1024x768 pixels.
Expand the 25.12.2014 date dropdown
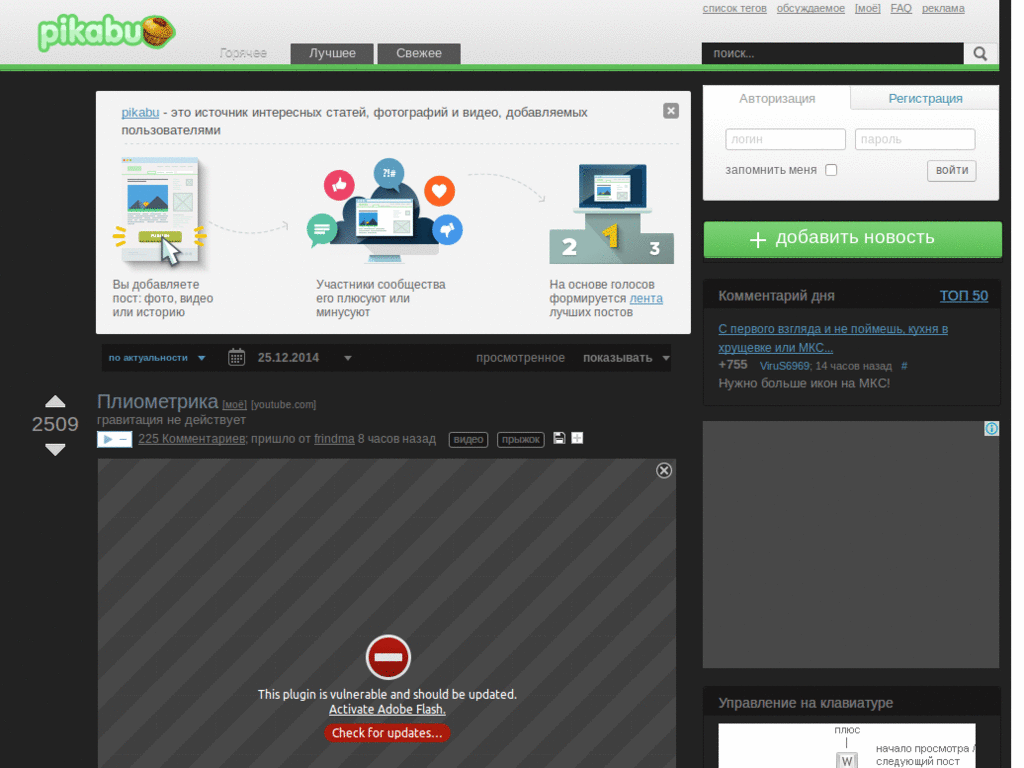[348, 358]
